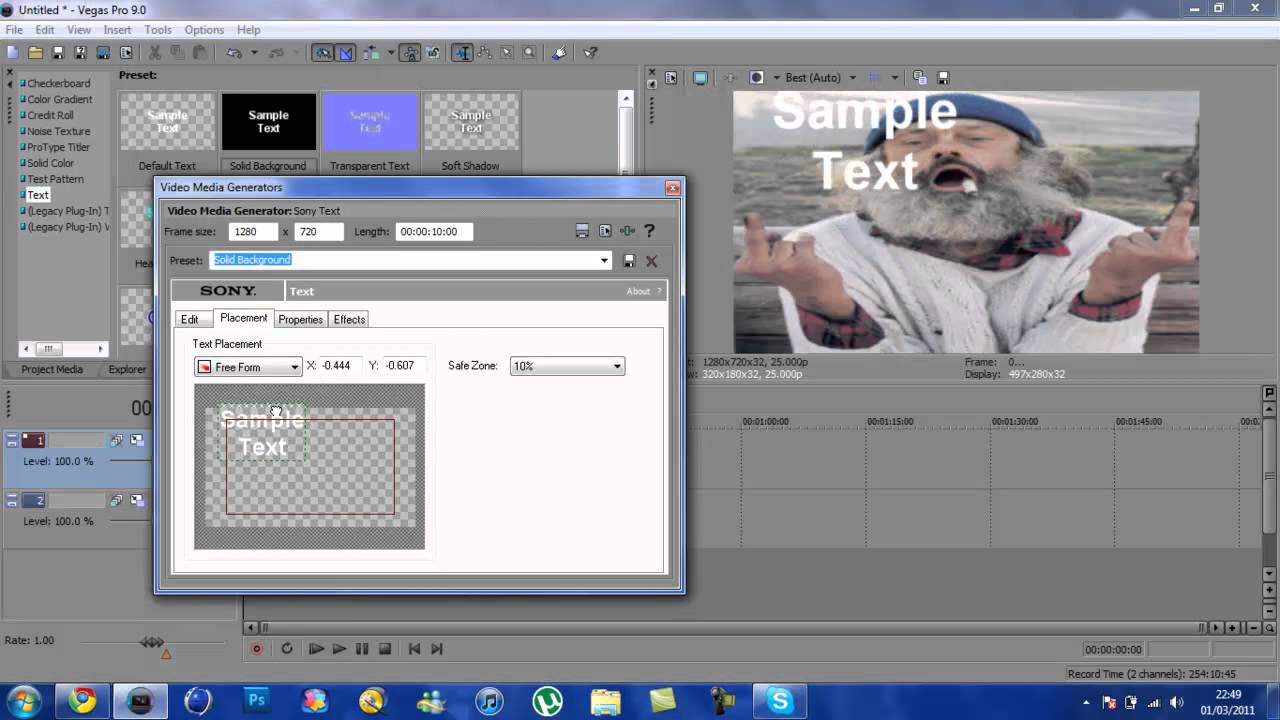Click the Open project folder icon
Viewport: 1280px width, 720px height.
pos(35,52)
